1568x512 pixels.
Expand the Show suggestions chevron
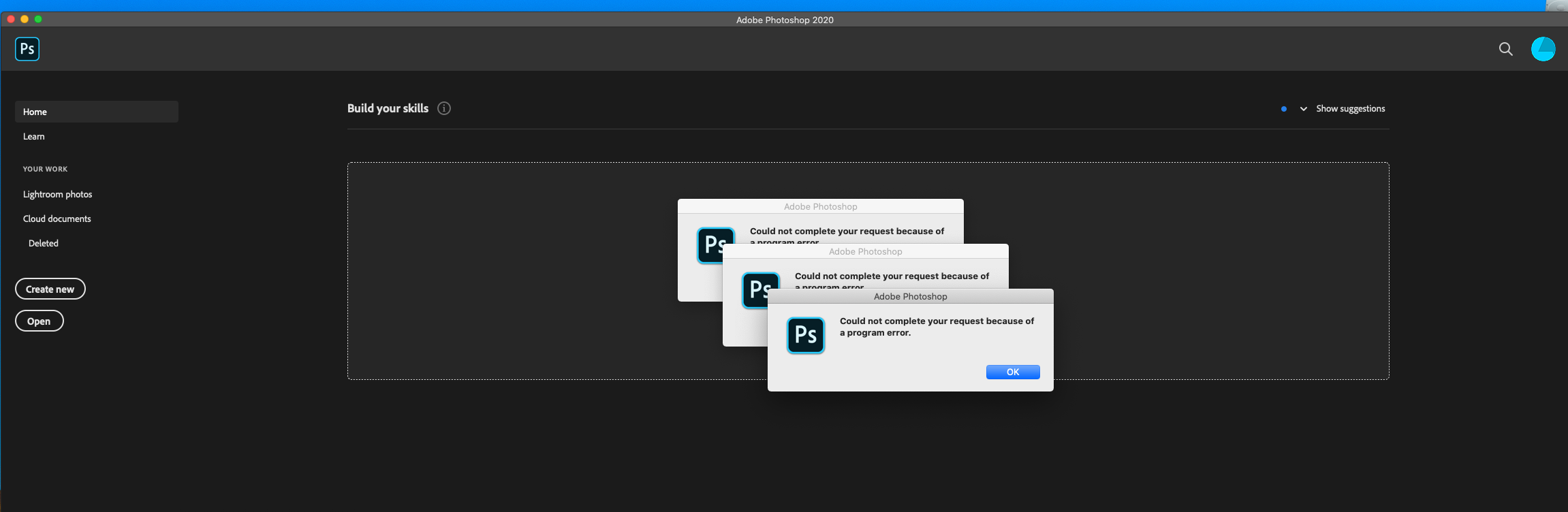1303,109
